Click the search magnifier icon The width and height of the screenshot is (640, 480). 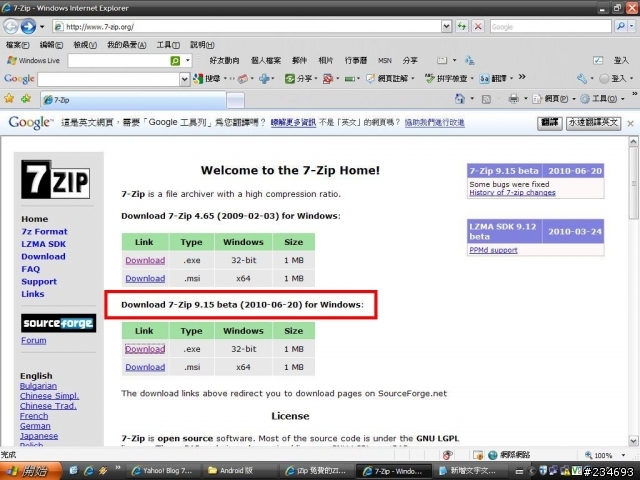click(x=621, y=27)
